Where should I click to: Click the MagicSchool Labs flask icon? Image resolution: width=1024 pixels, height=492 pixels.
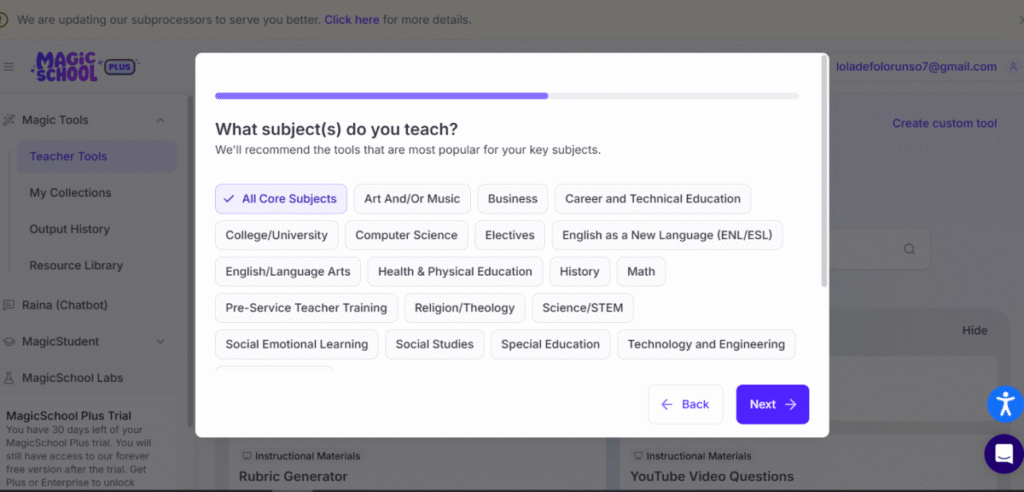[x=10, y=378]
